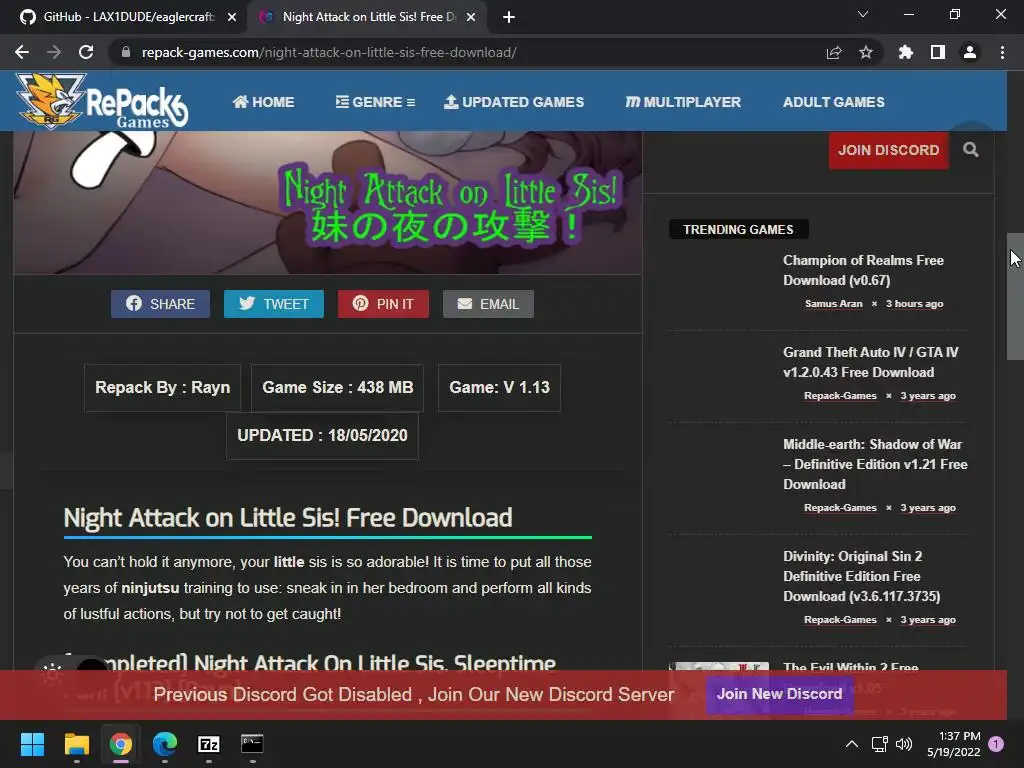This screenshot has width=1024, height=768.
Task: Open UPDATED GAMES menu item
Action: [514, 102]
